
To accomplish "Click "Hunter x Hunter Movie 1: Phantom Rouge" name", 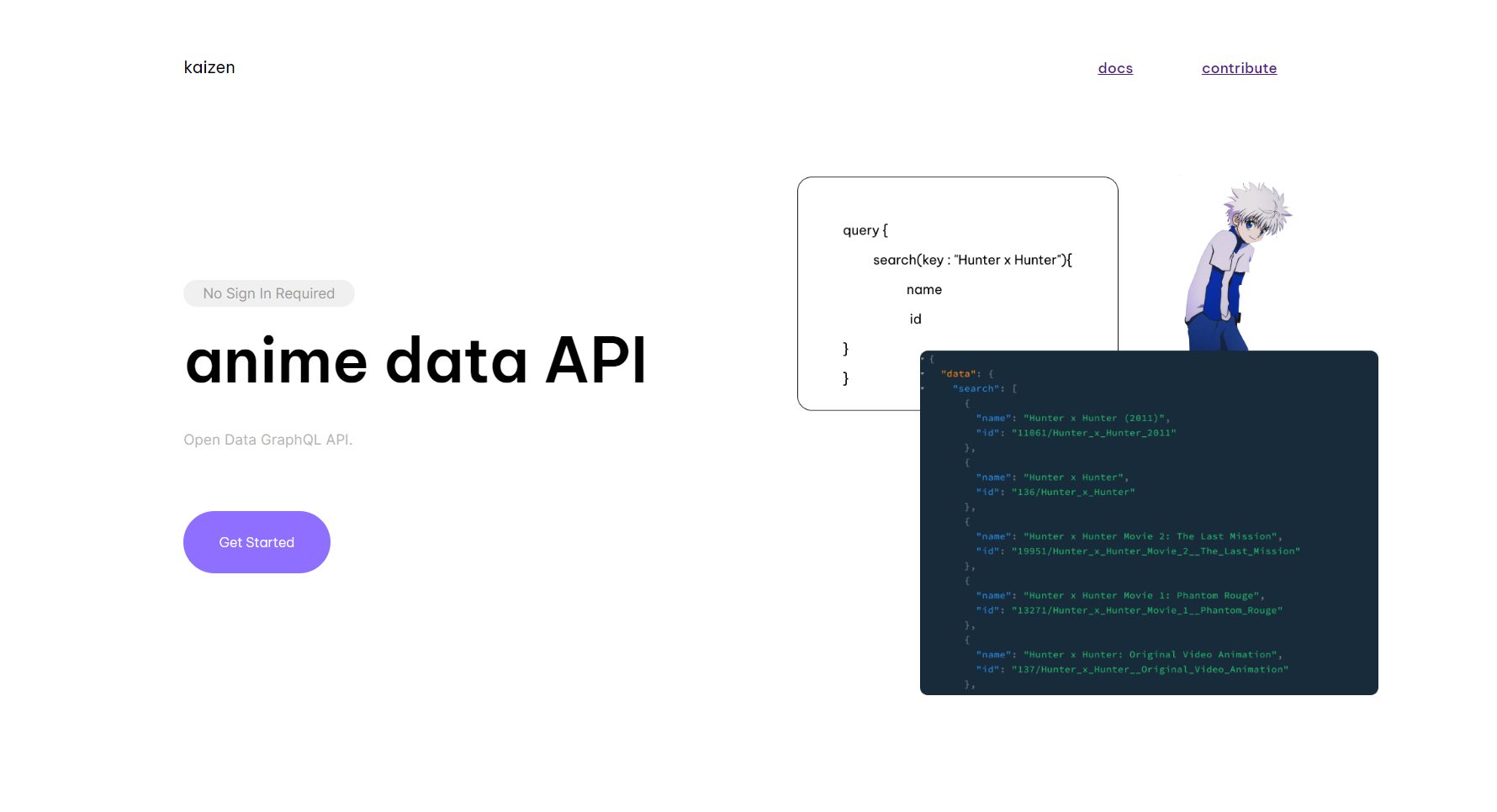I will click(1141, 595).
